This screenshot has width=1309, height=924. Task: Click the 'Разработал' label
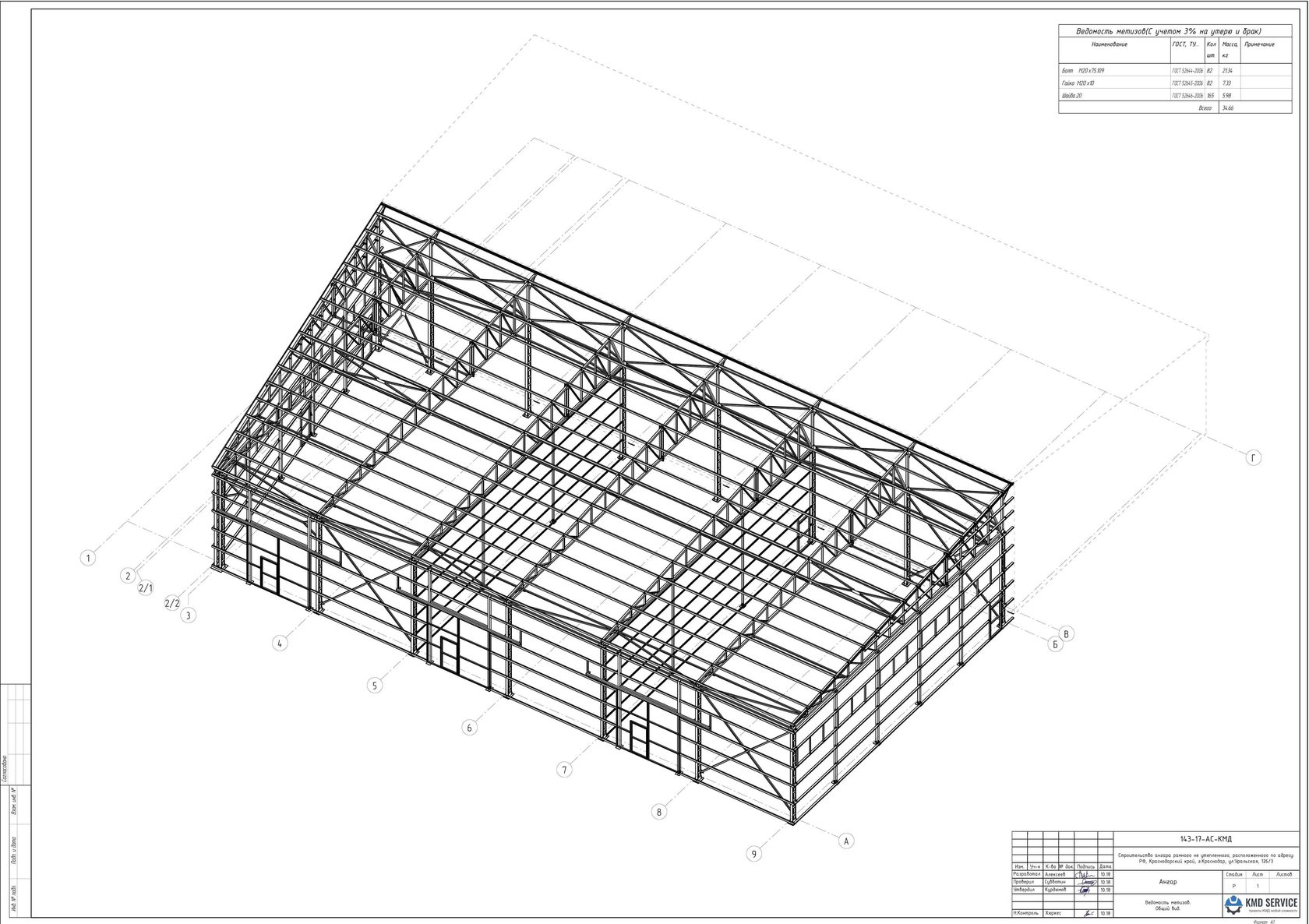pyautogui.click(x=1028, y=874)
